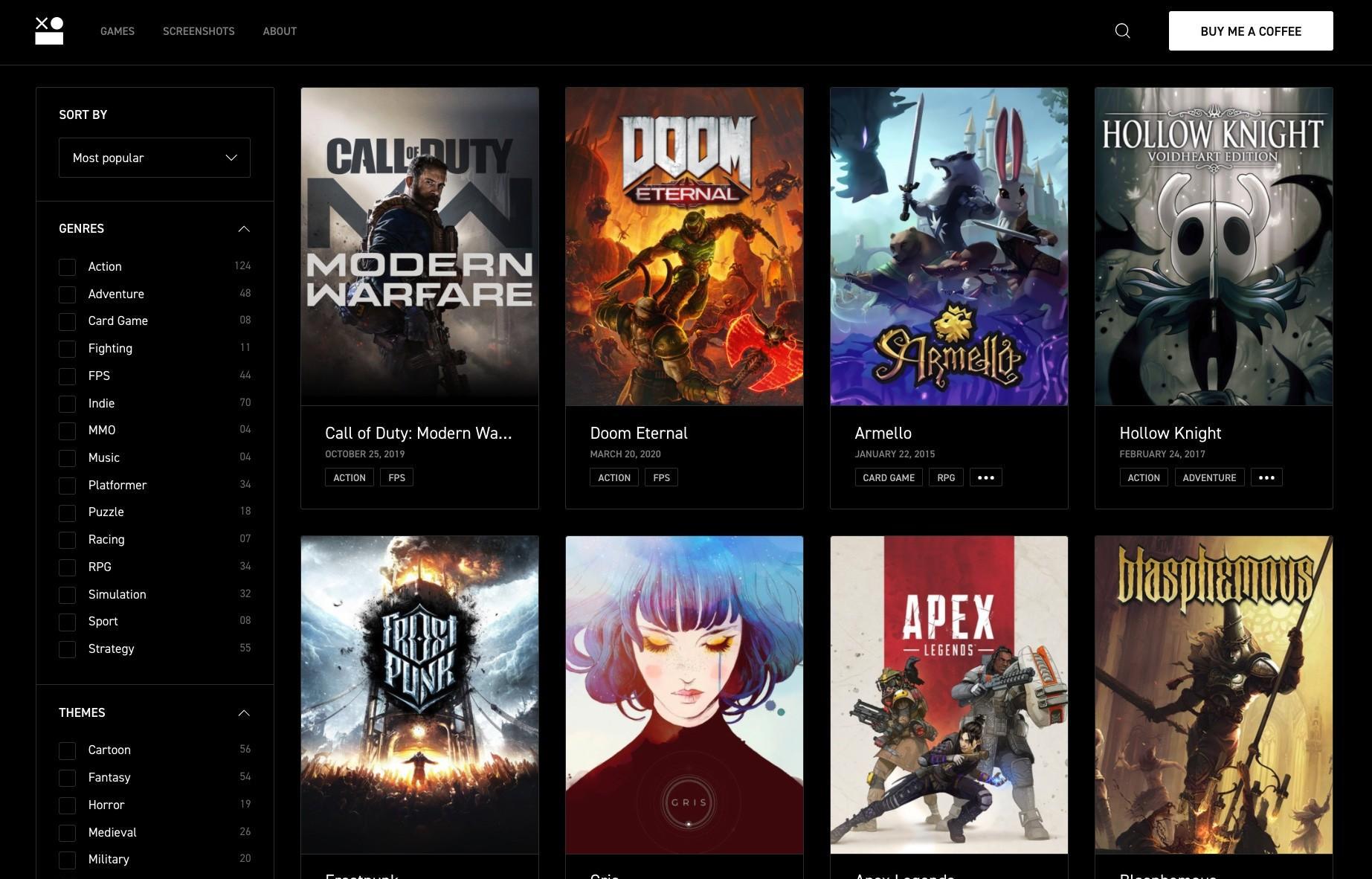Click Action tag on Call of Duty card

pyautogui.click(x=350, y=477)
